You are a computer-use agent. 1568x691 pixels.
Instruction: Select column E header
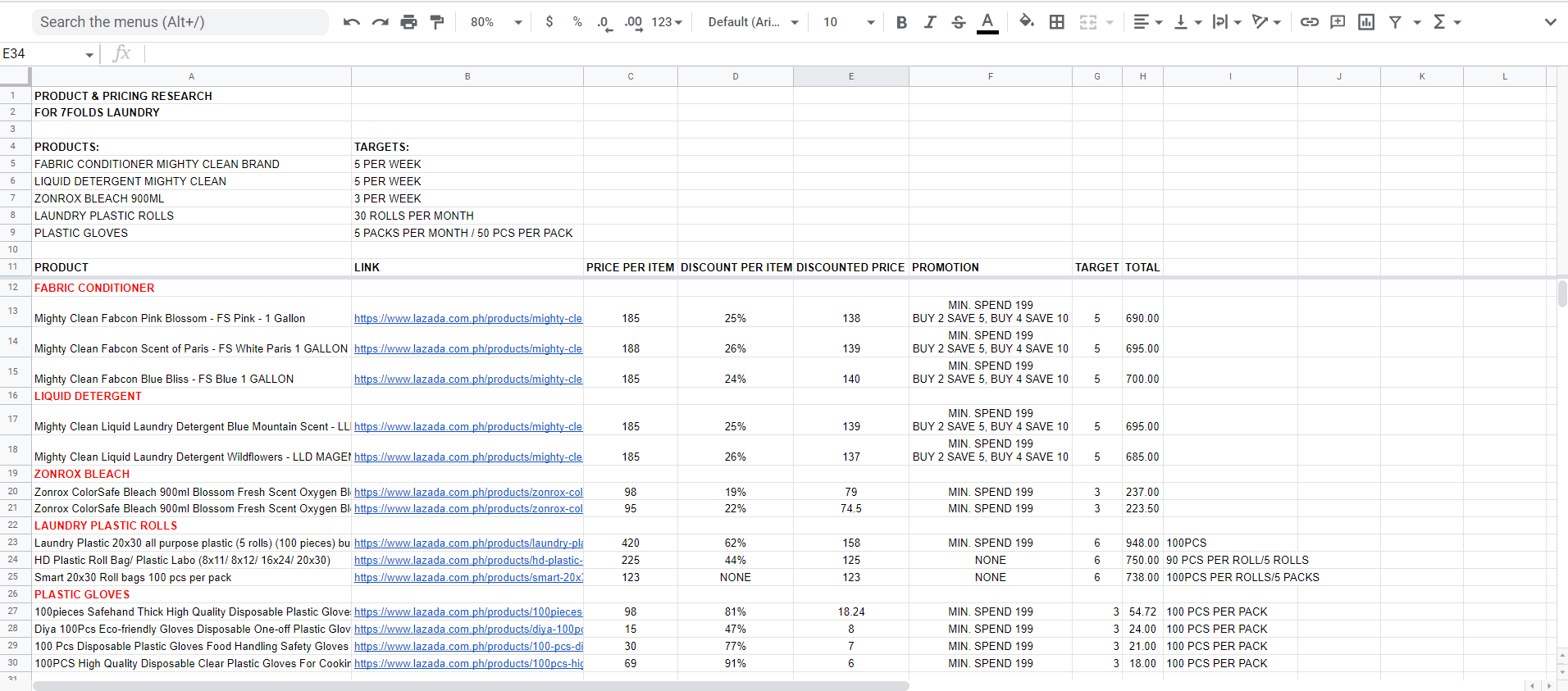point(851,76)
